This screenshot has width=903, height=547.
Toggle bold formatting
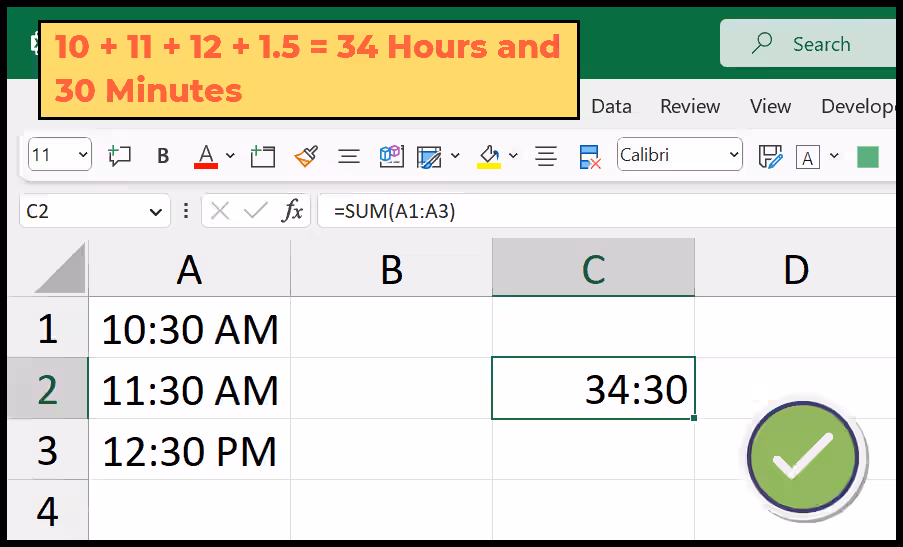pyautogui.click(x=163, y=155)
